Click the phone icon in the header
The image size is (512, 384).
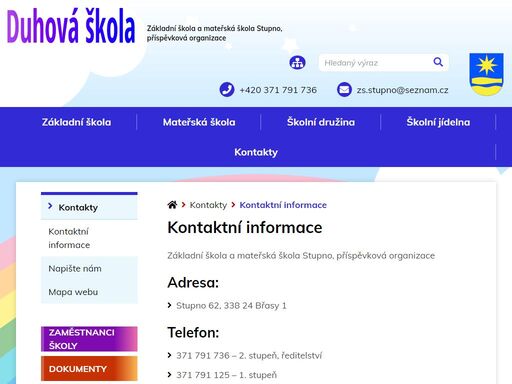(227, 90)
